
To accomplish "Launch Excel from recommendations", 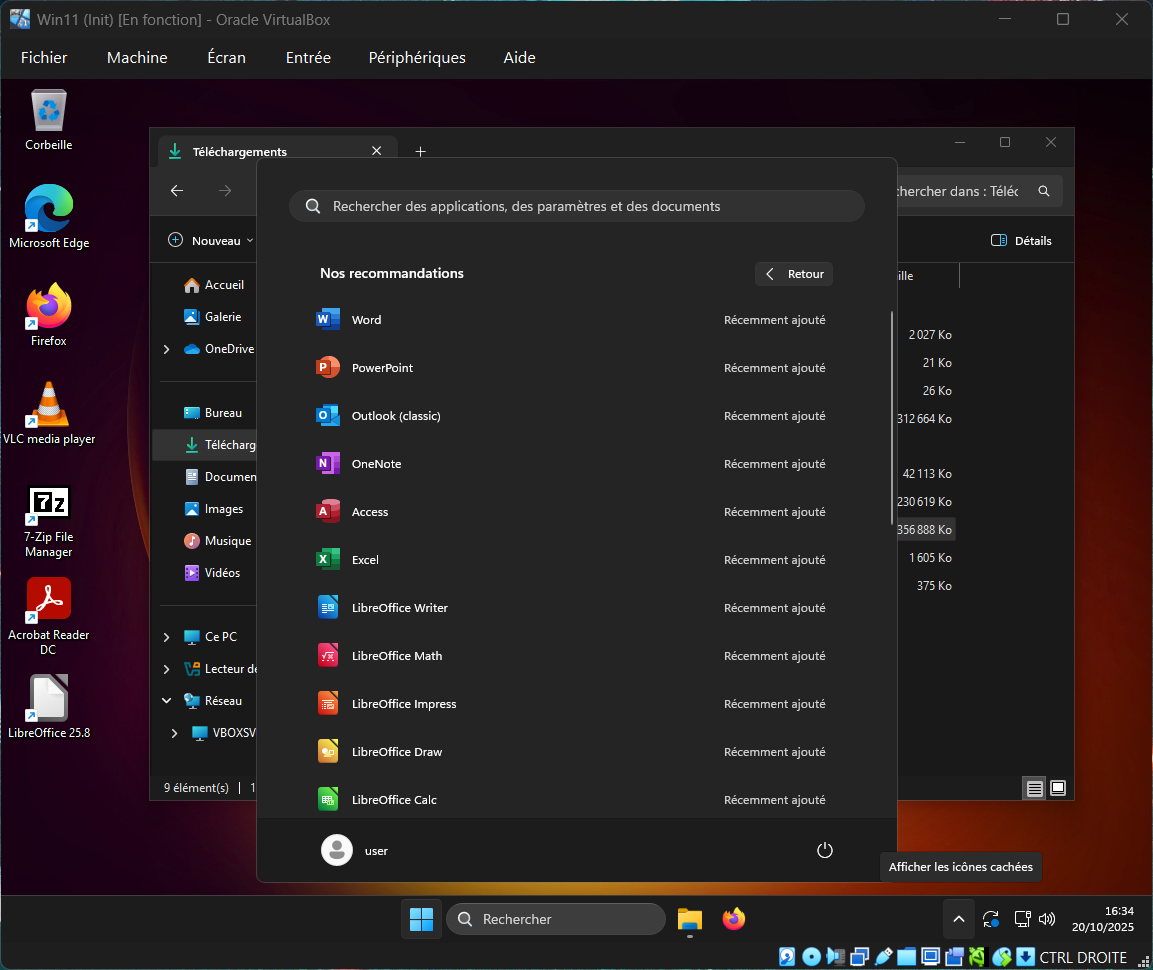I will point(365,560).
